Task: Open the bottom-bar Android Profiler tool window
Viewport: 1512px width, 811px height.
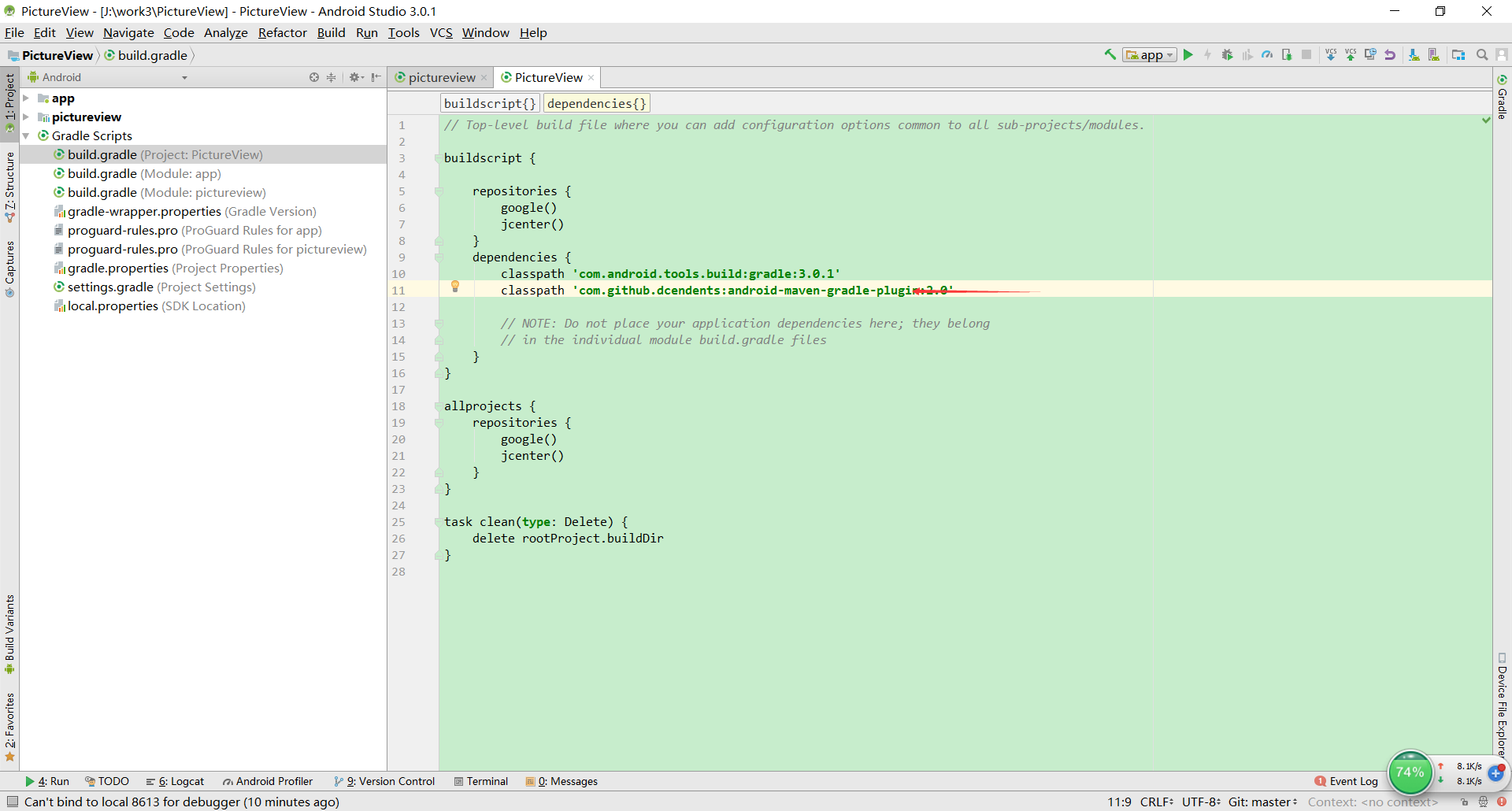Action: [268, 781]
